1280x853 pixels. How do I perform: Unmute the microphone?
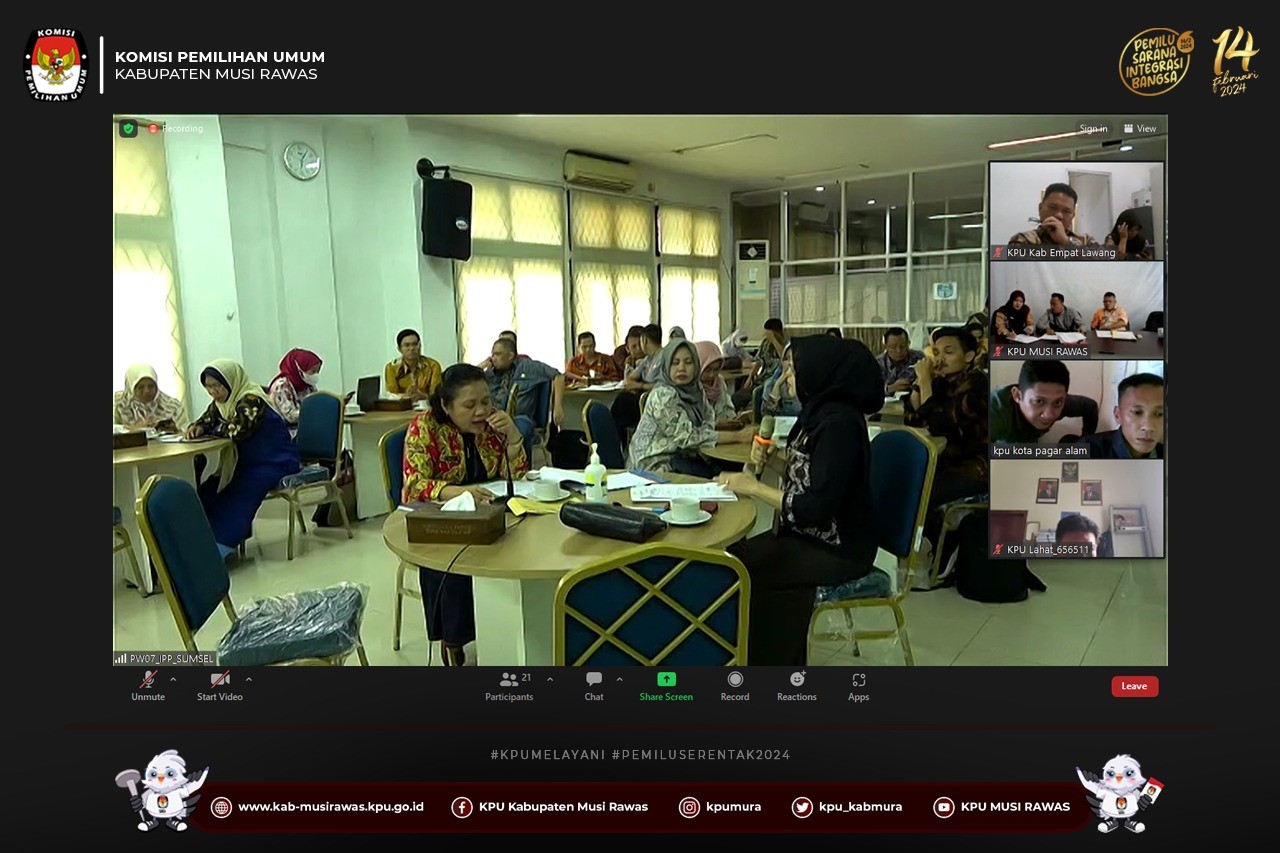[148, 680]
